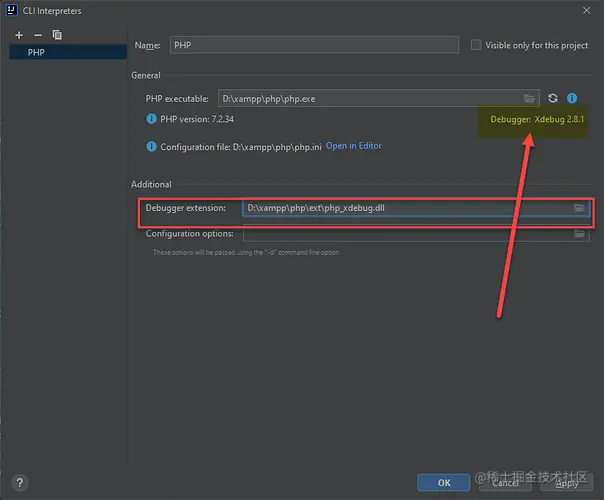Click the IntelliJ icon in the title bar
604x500 pixels.
[12, 10]
